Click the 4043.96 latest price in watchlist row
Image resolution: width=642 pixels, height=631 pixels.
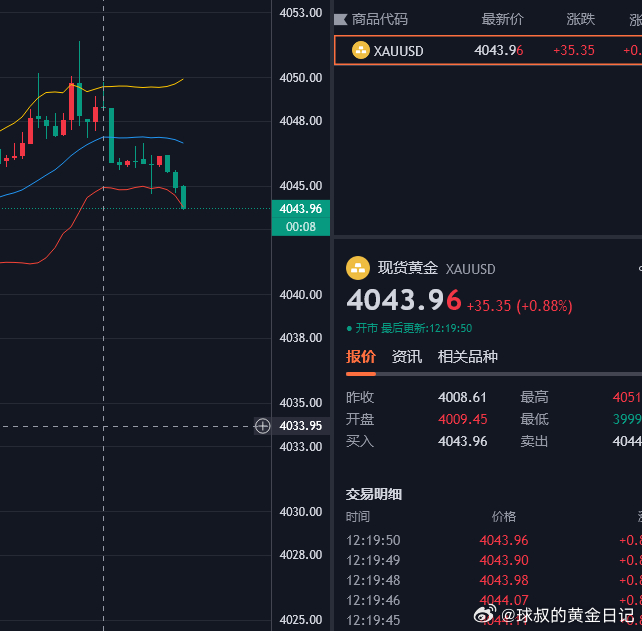pos(499,50)
